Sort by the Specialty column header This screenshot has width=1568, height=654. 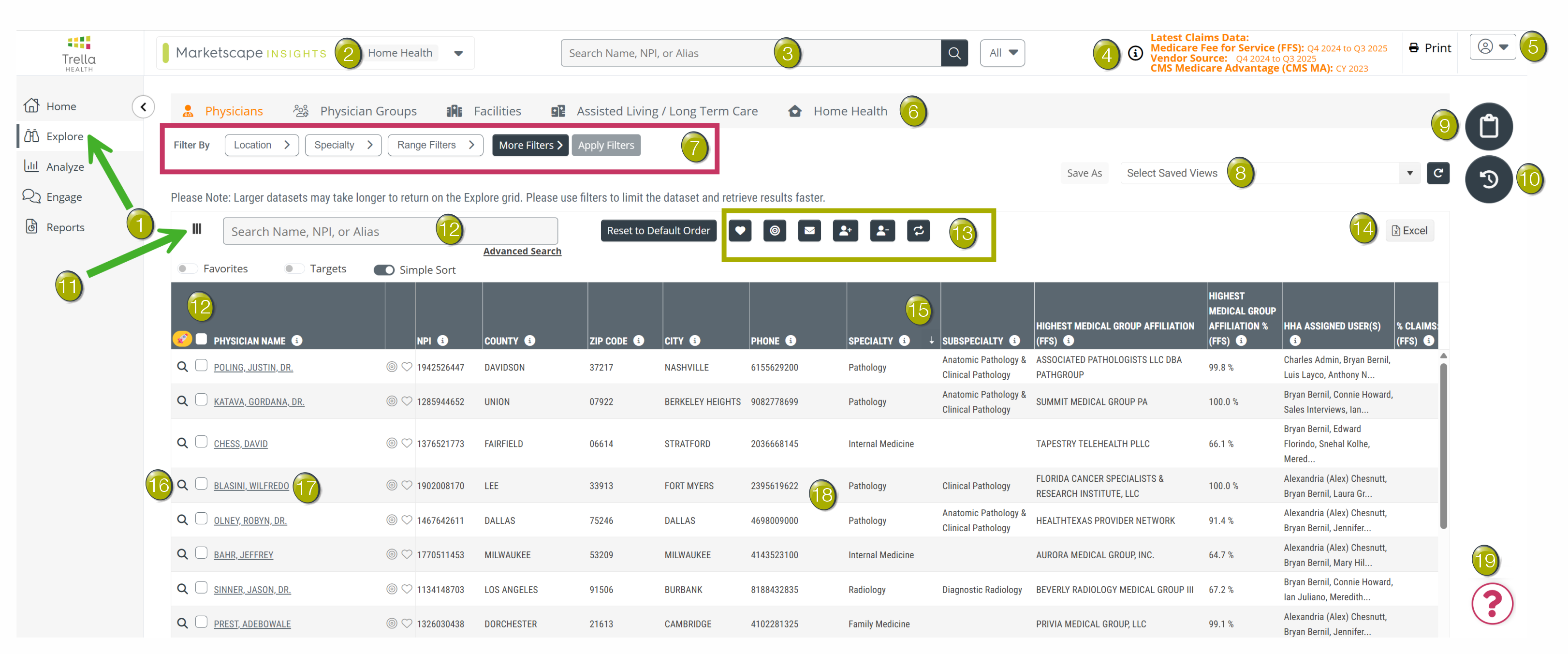pyautogui.click(x=870, y=341)
